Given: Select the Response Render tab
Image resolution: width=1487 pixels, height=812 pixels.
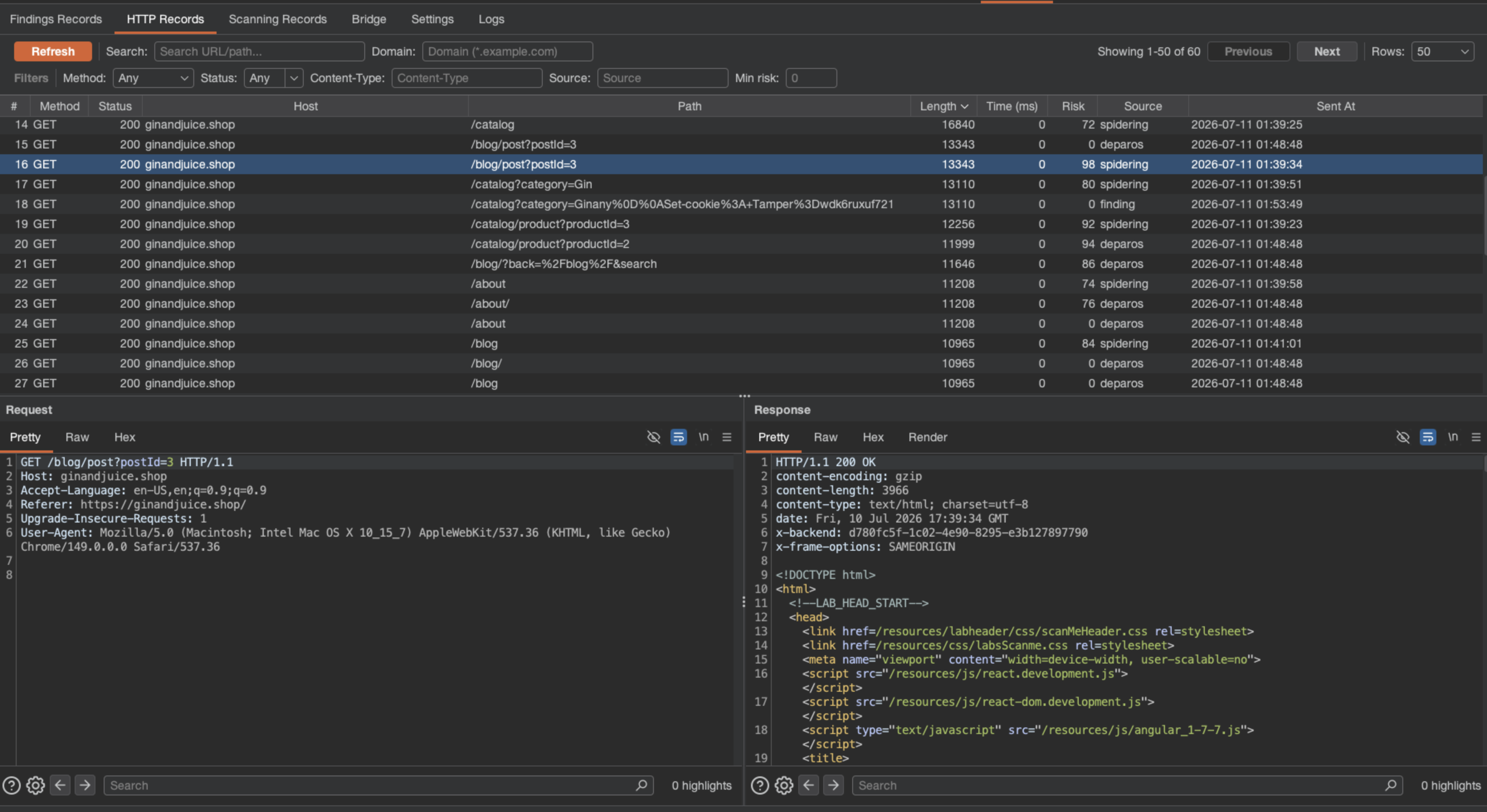Looking at the screenshot, I should point(928,437).
